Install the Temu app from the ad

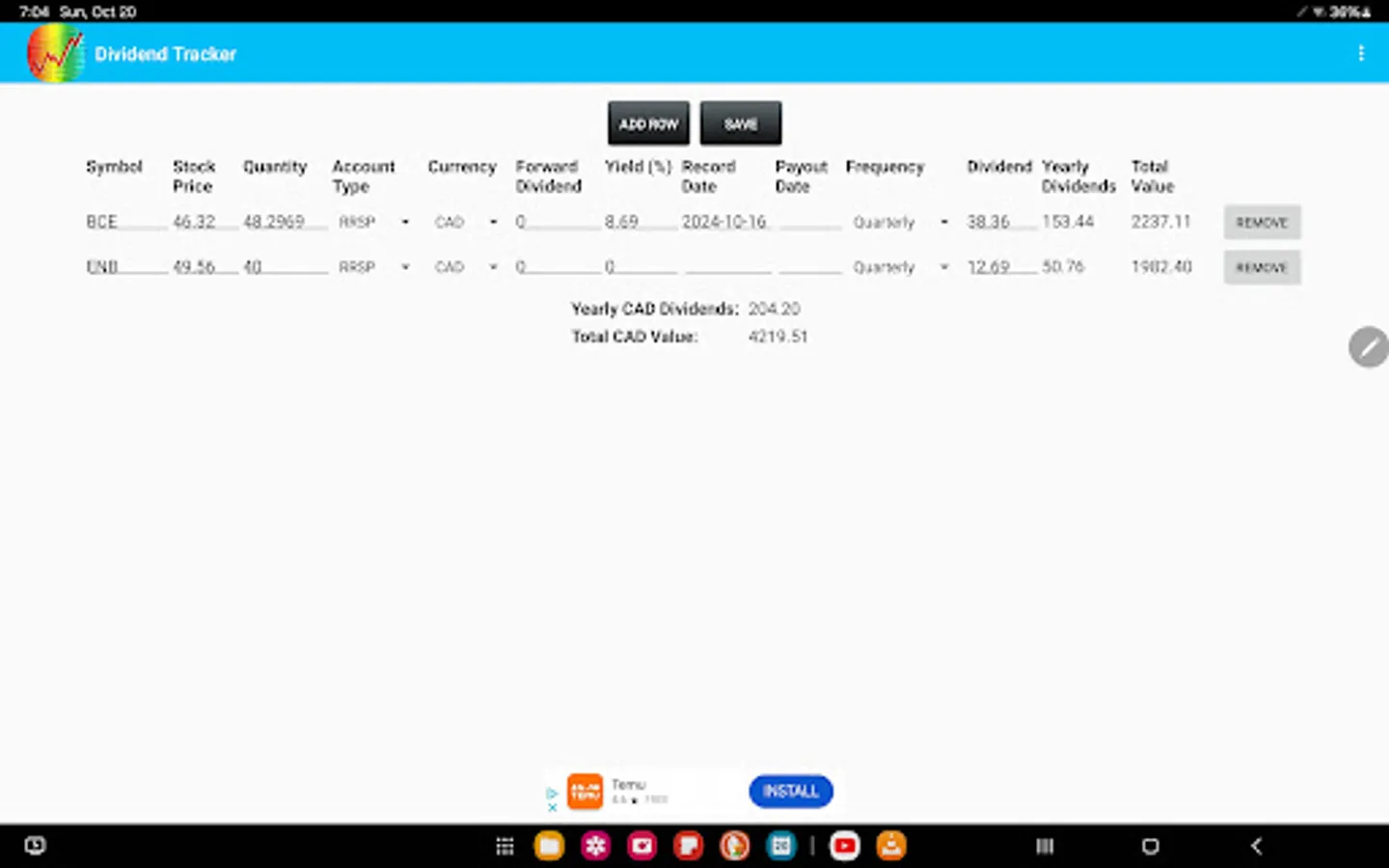[x=790, y=791]
